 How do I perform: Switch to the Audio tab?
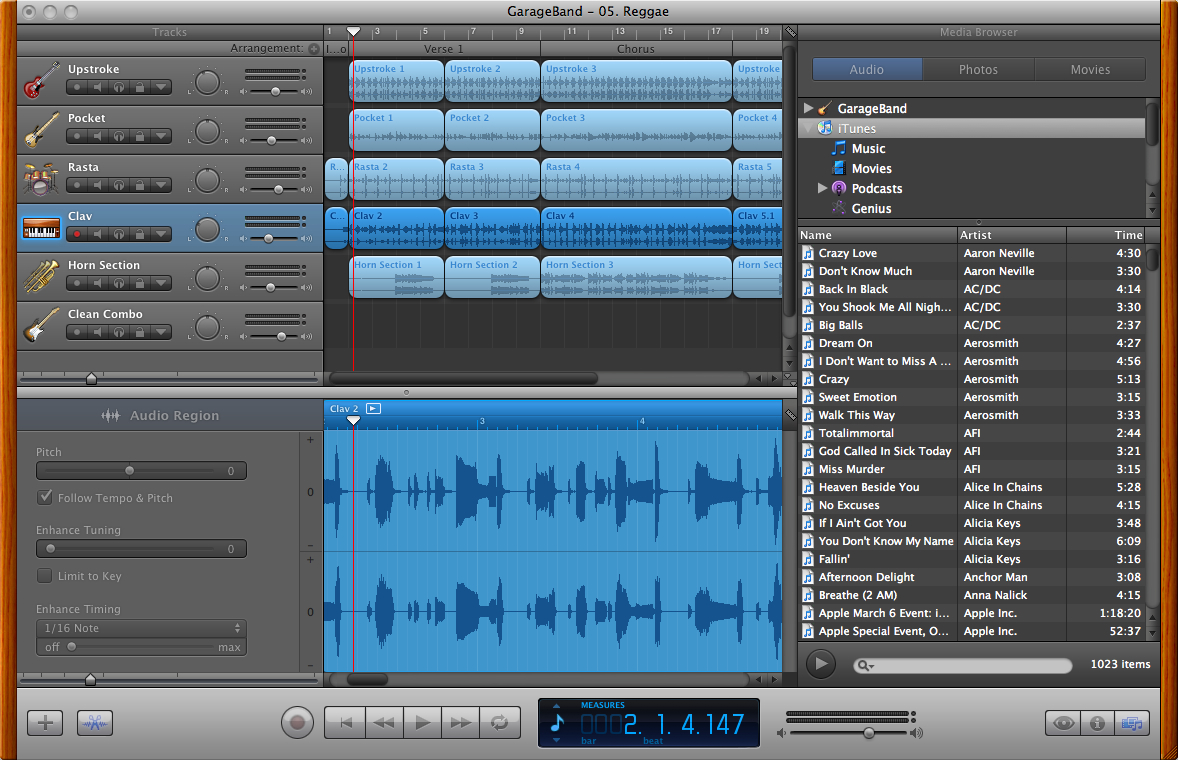coord(867,69)
